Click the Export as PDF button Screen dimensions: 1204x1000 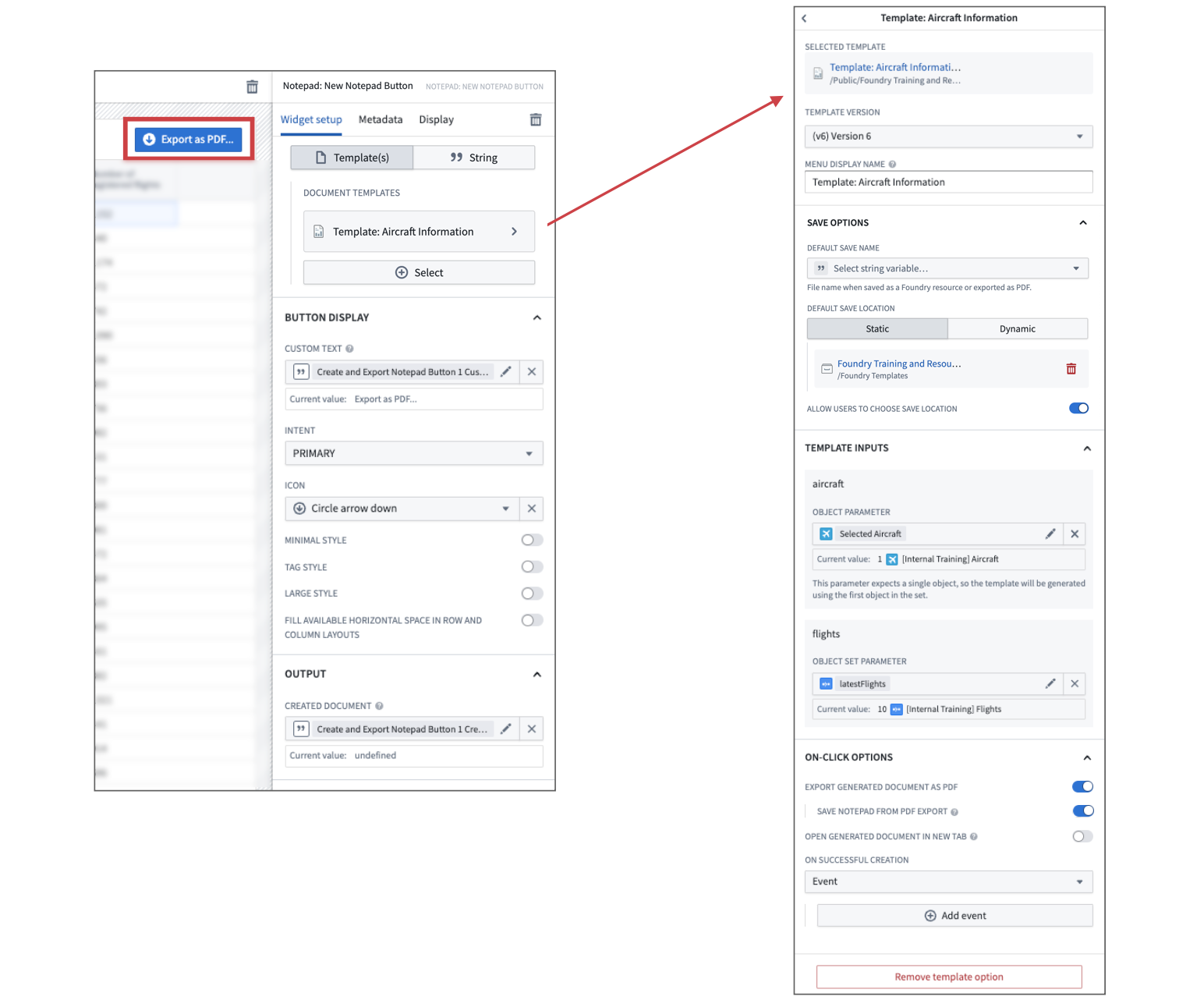point(189,140)
